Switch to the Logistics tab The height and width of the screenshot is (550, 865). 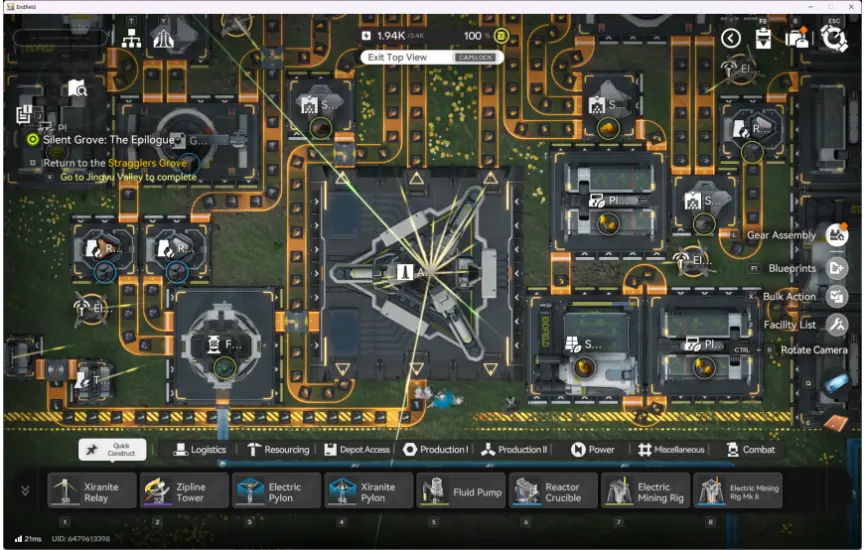click(200, 450)
